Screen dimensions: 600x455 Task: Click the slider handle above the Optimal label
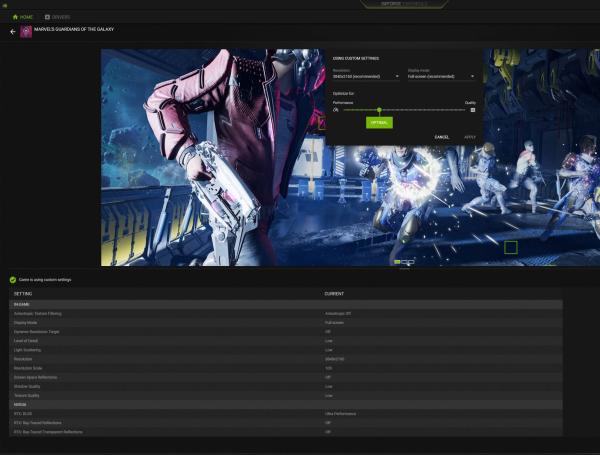(379, 110)
